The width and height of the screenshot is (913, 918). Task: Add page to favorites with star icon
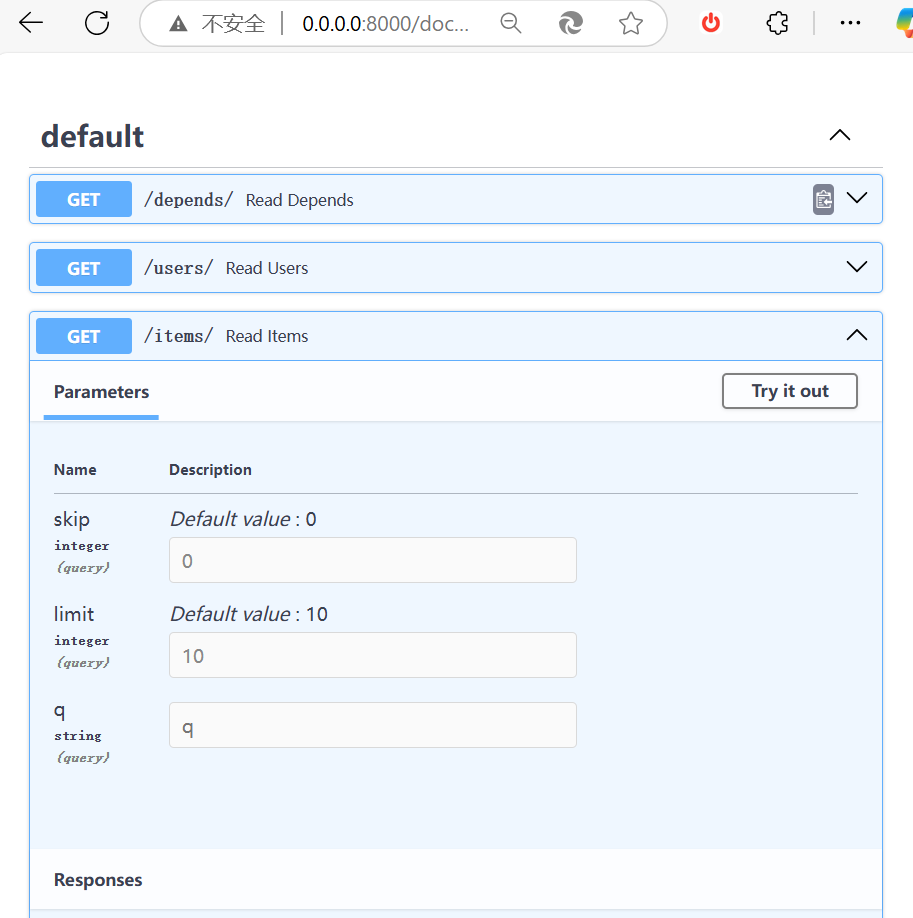click(x=631, y=23)
